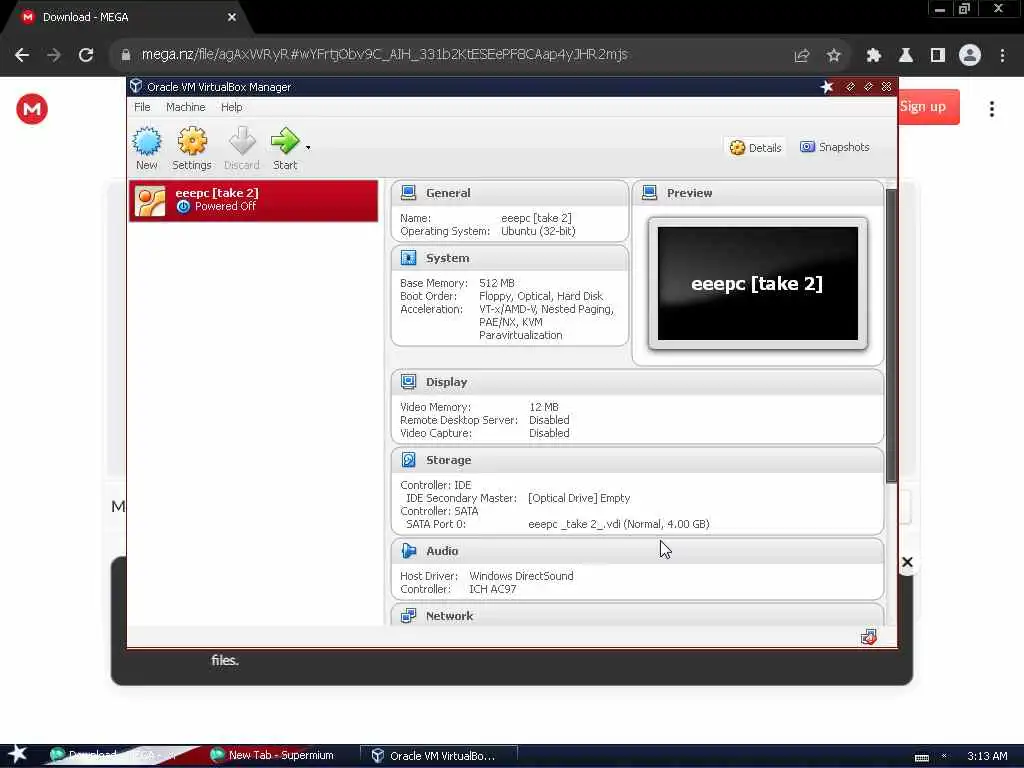Click the taskbar keyboard tray icon
This screenshot has width=1024, height=768.
[922, 757]
